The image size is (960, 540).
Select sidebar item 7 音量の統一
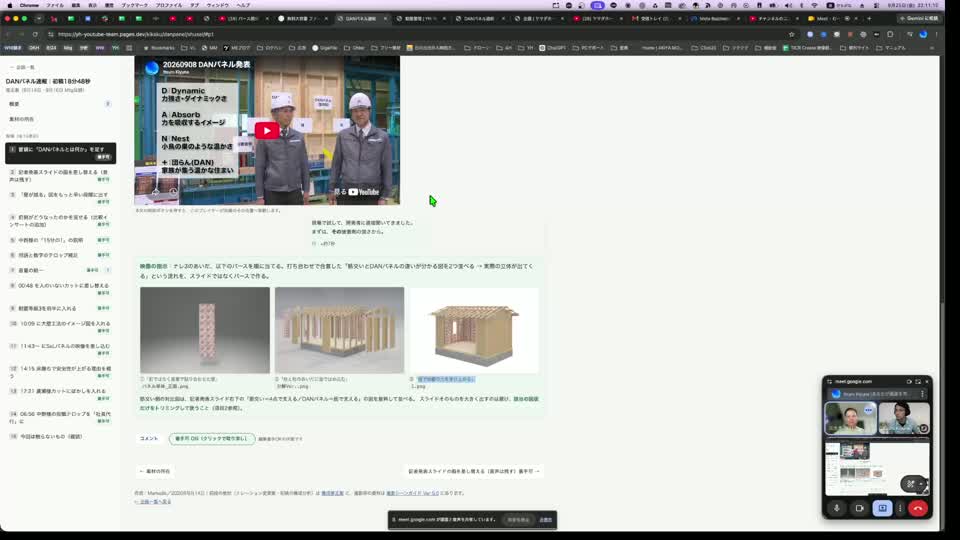pyautogui.click(x=60, y=270)
